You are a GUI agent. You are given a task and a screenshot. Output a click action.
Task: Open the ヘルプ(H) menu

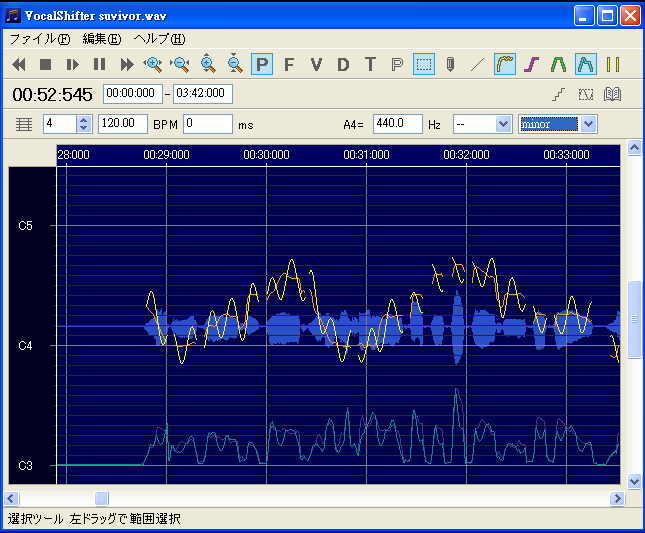(160, 39)
